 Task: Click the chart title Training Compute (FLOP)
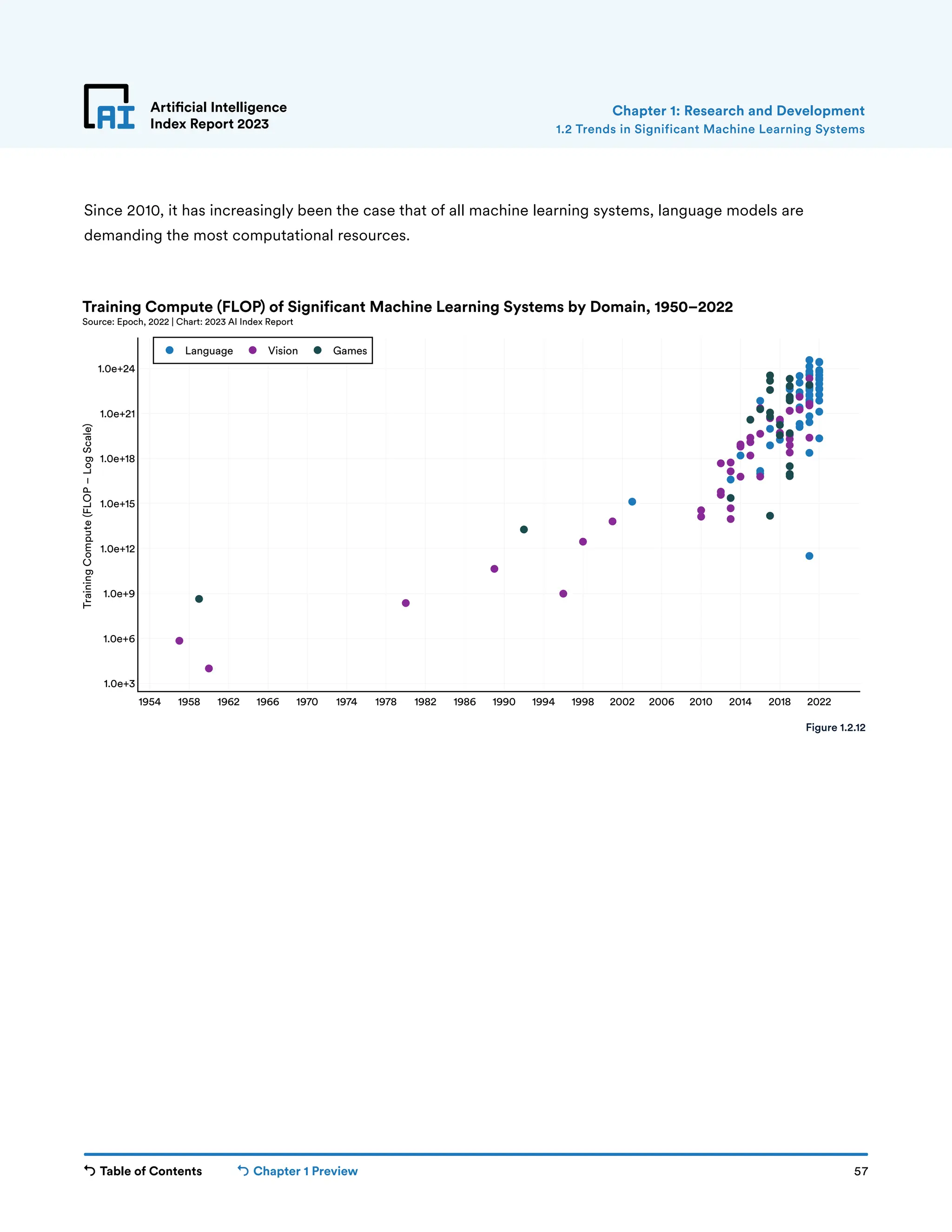(x=407, y=307)
